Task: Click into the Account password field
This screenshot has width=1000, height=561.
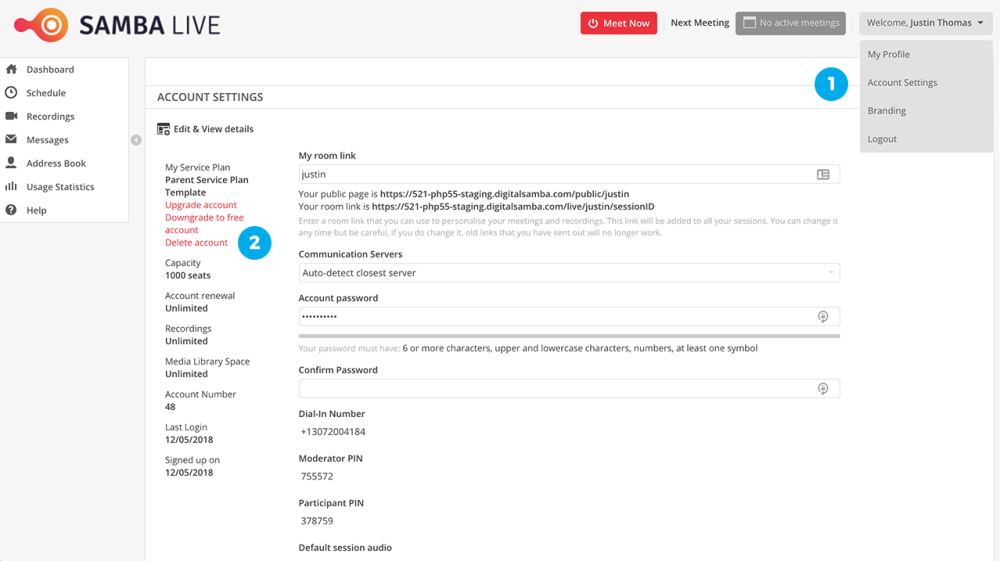Action: 569,317
